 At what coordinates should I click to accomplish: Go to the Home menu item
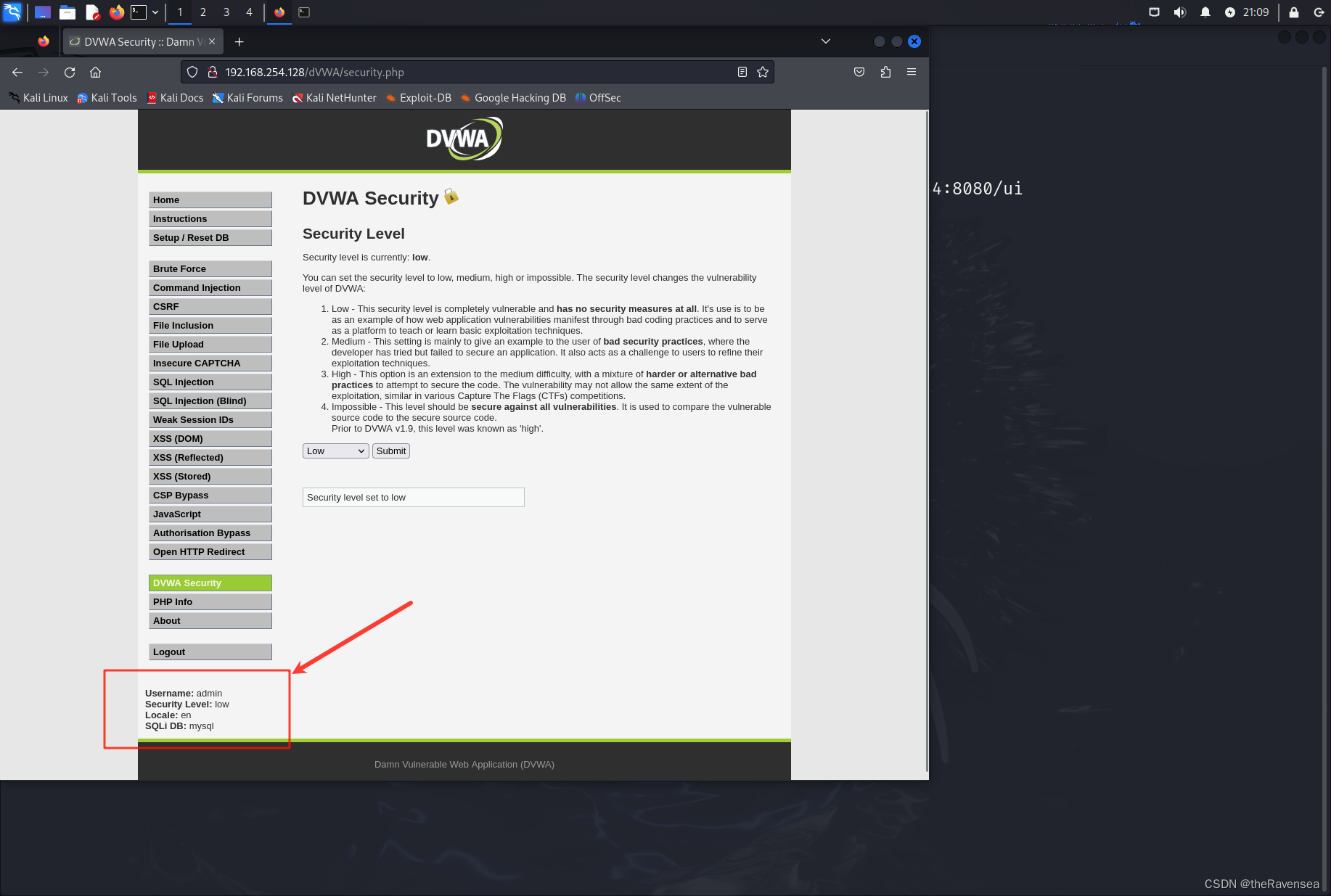tap(210, 200)
